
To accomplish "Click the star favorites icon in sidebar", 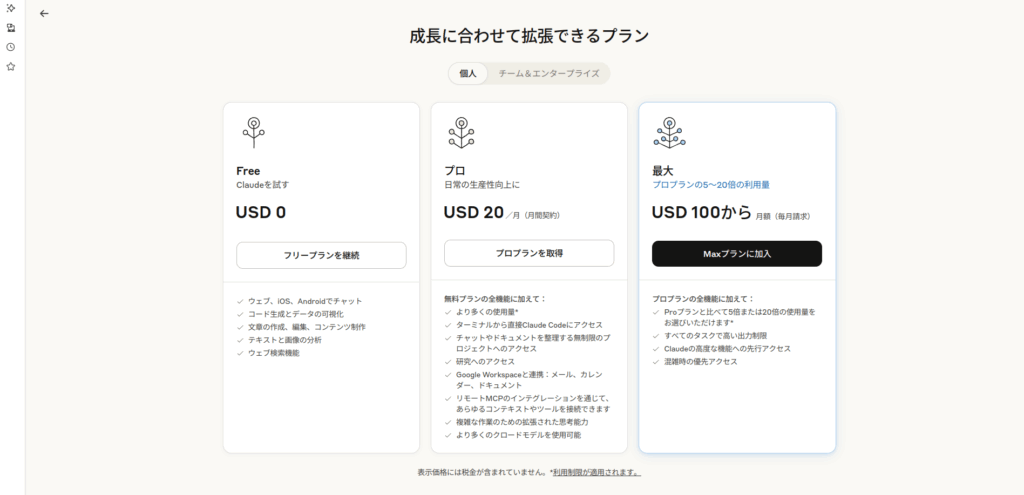I will pos(10,67).
